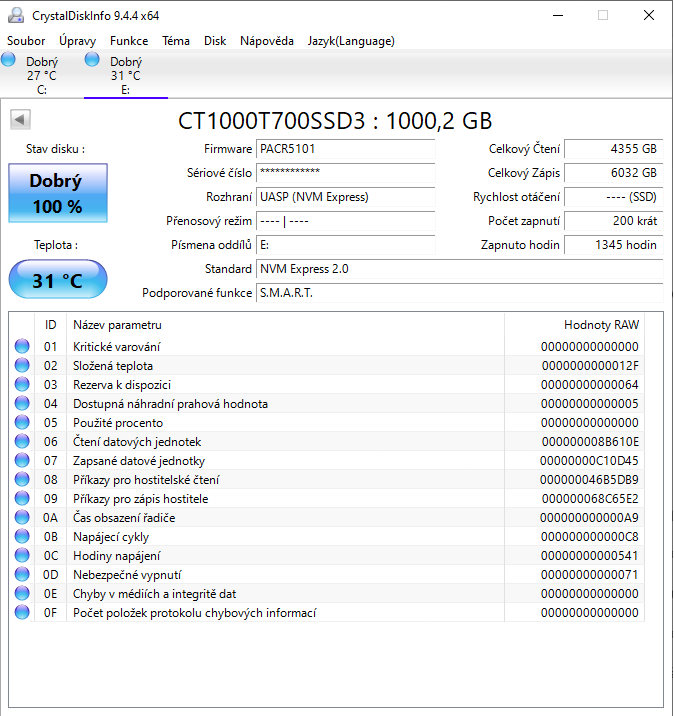Click the ID column header
The image size is (674, 716).
point(51,325)
